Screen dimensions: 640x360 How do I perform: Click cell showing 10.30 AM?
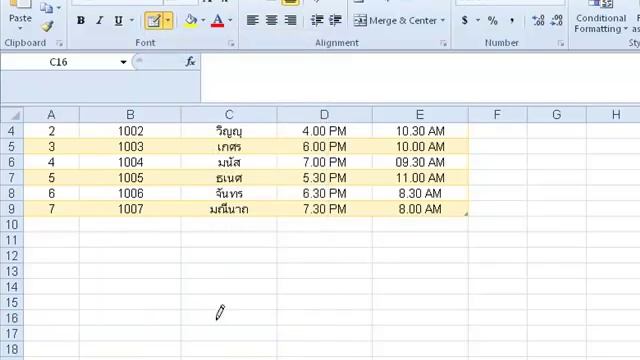420,131
